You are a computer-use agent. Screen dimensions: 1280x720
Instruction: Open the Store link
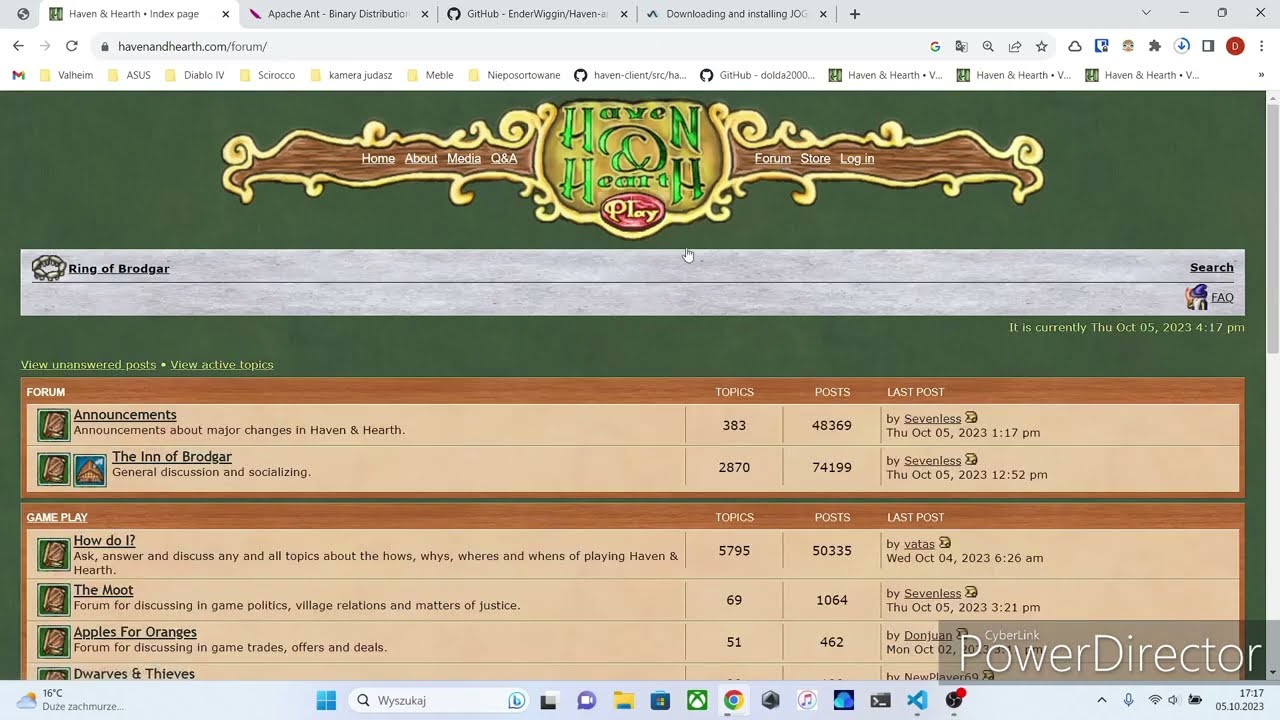click(815, 158)
